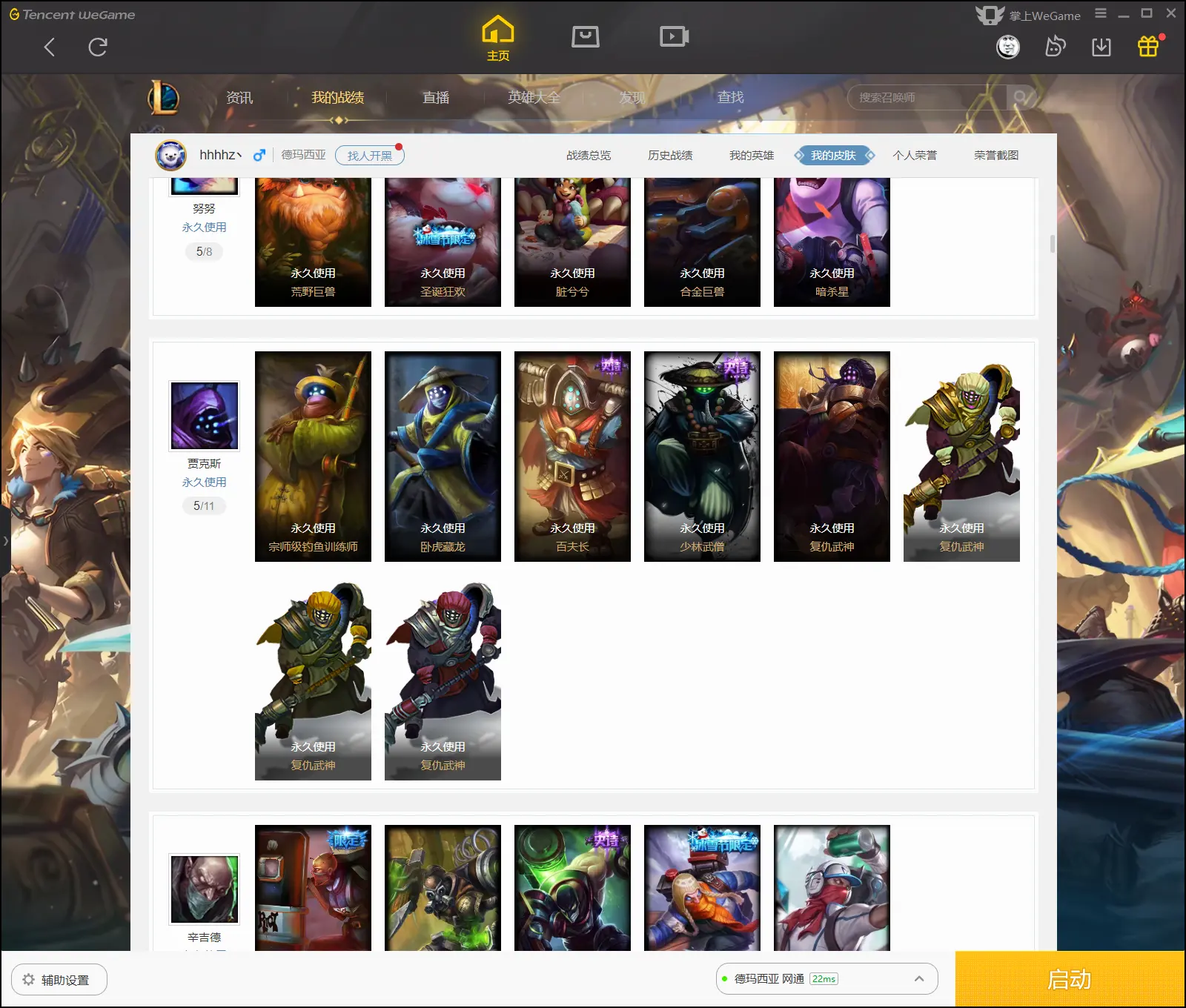Open the 个人荣誉 sub-tab
Screen dimensions: 1186x1008
point(915,155)
